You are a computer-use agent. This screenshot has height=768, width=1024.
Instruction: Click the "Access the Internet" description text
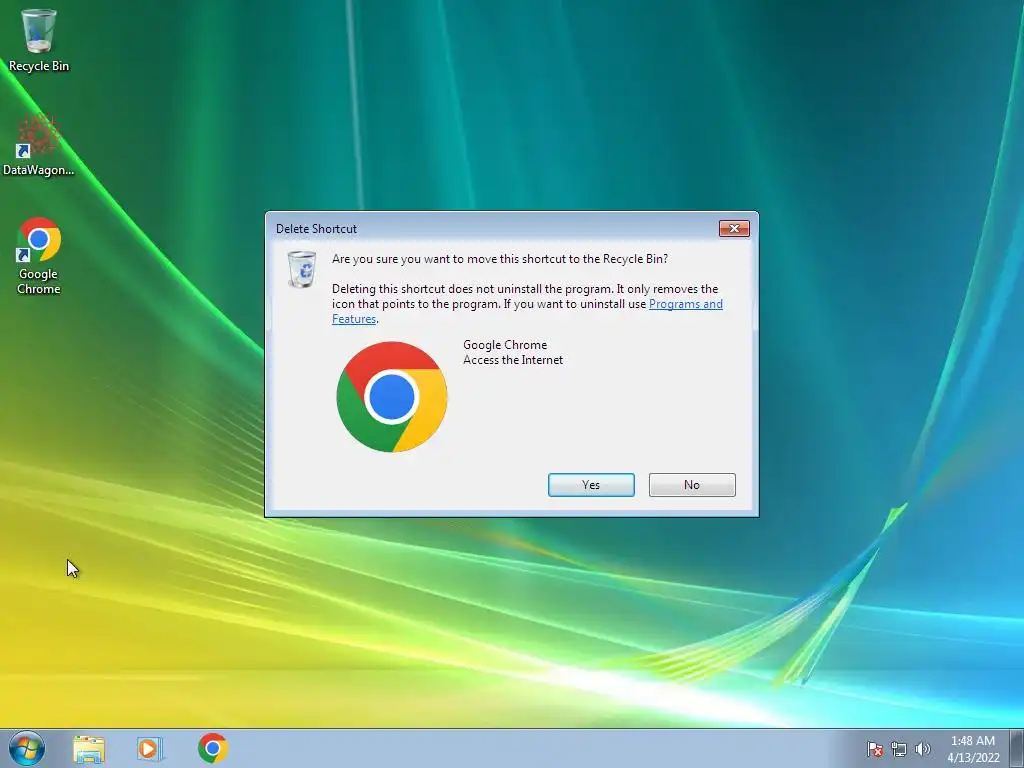pos(513,360)
